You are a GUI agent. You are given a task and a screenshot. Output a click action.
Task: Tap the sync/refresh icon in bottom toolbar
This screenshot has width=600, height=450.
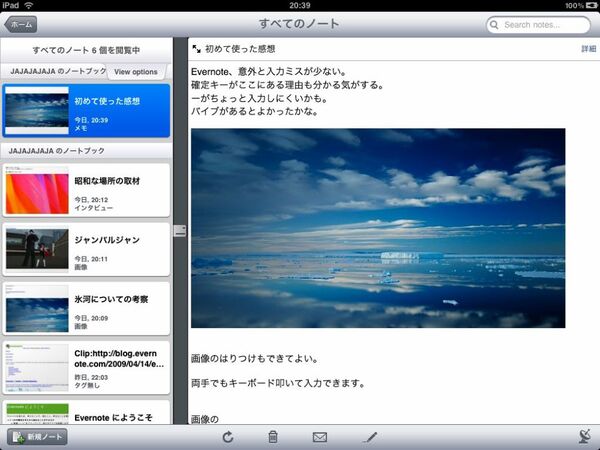228,437
